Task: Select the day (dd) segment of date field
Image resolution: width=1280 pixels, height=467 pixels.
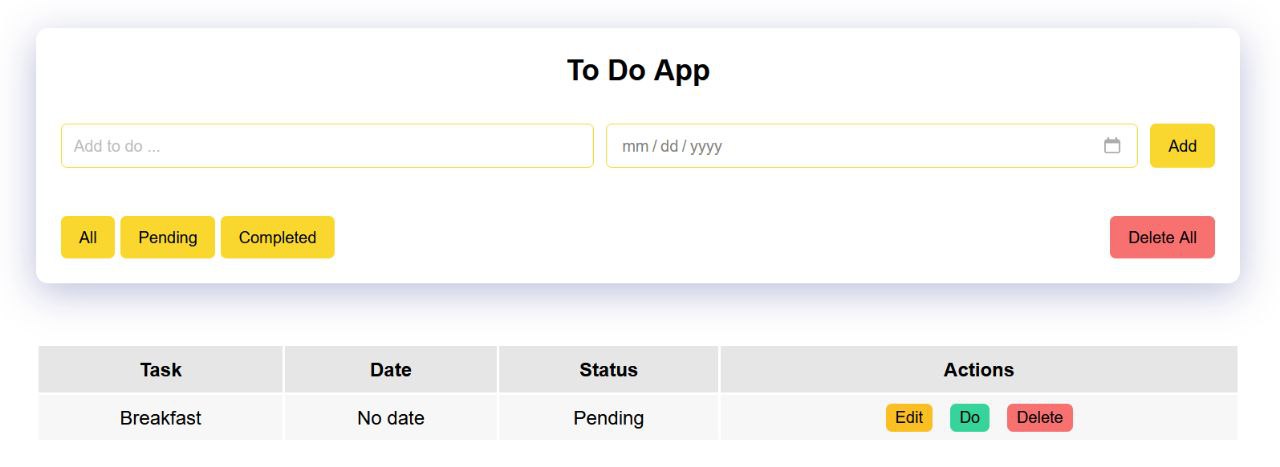Action: pos(669,146)
